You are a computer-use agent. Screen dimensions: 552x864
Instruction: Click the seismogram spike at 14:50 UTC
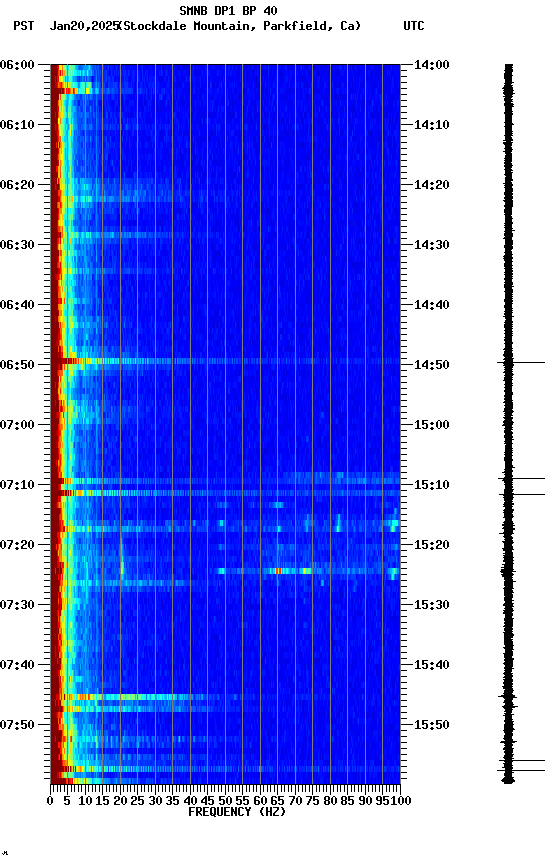[521, 363]
